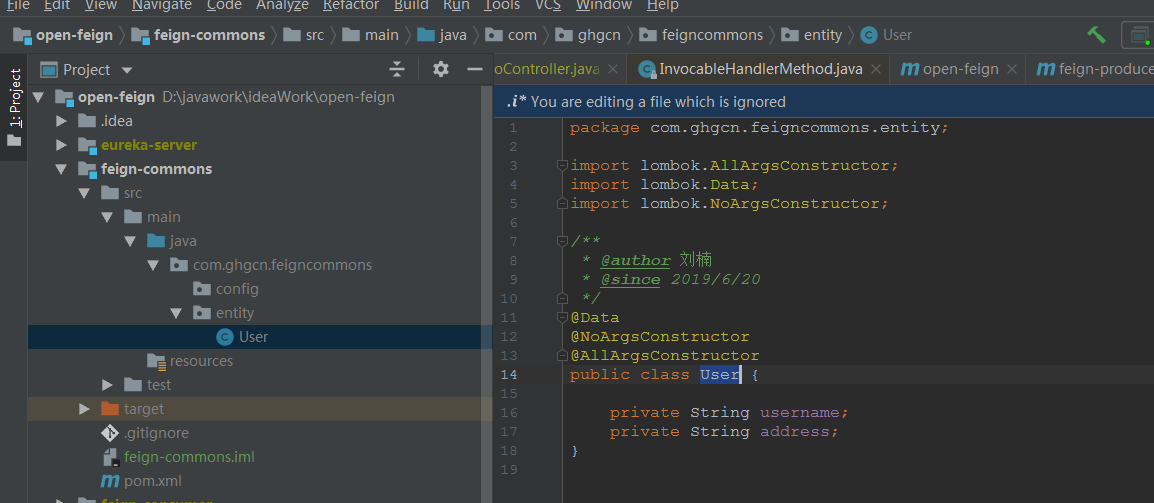Click the com breadcrumb
This screenshot has width=1154, height=503.
coord(511,35)
